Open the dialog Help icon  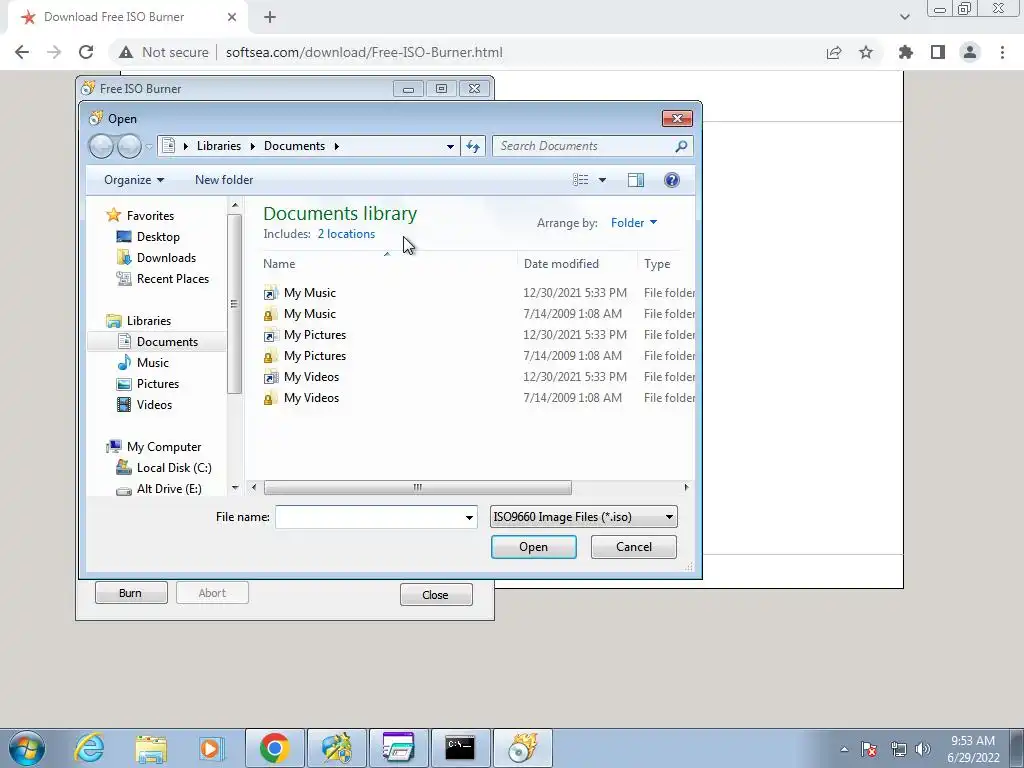coord(671,180)
